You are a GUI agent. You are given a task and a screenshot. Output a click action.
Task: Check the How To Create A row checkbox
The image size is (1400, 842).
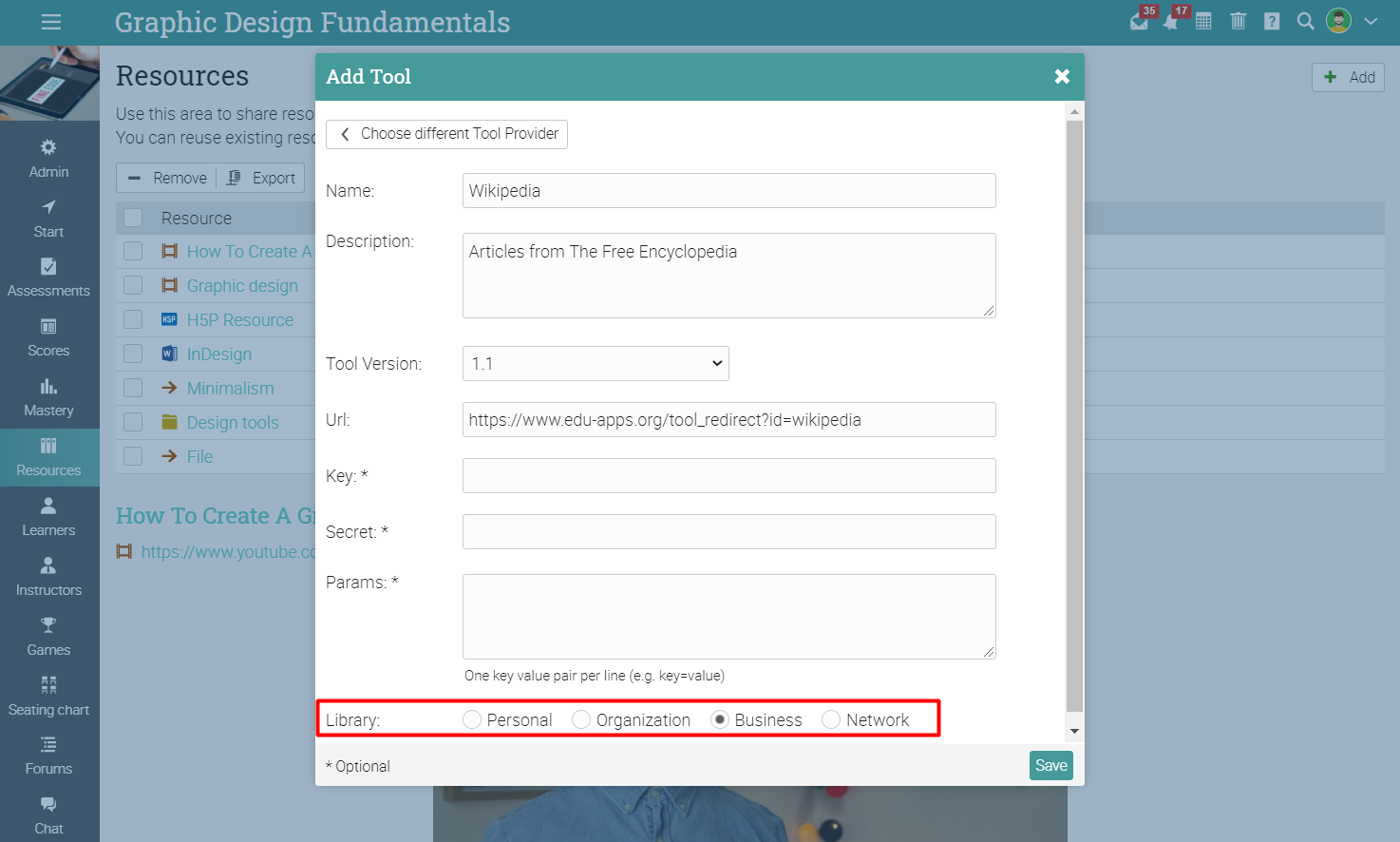pyautogui.click(x=133, y=251)
